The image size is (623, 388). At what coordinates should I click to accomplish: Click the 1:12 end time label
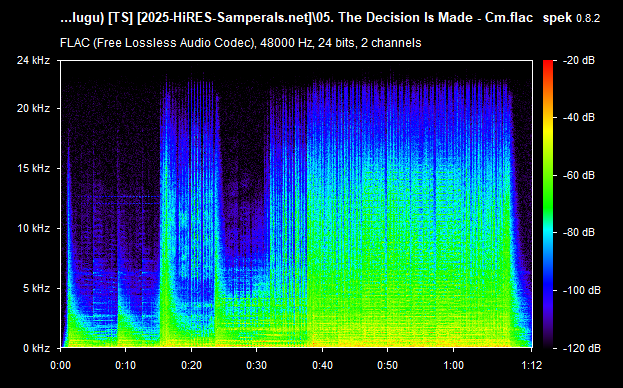click(x=531, y=365)
